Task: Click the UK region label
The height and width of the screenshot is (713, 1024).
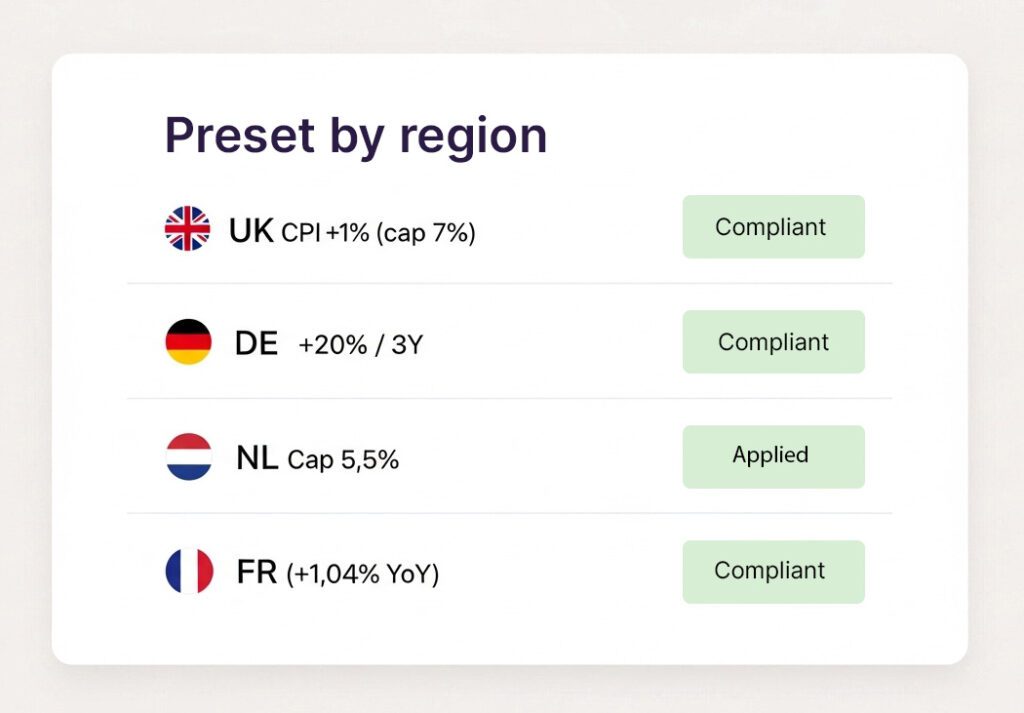Action: (249, 229)
